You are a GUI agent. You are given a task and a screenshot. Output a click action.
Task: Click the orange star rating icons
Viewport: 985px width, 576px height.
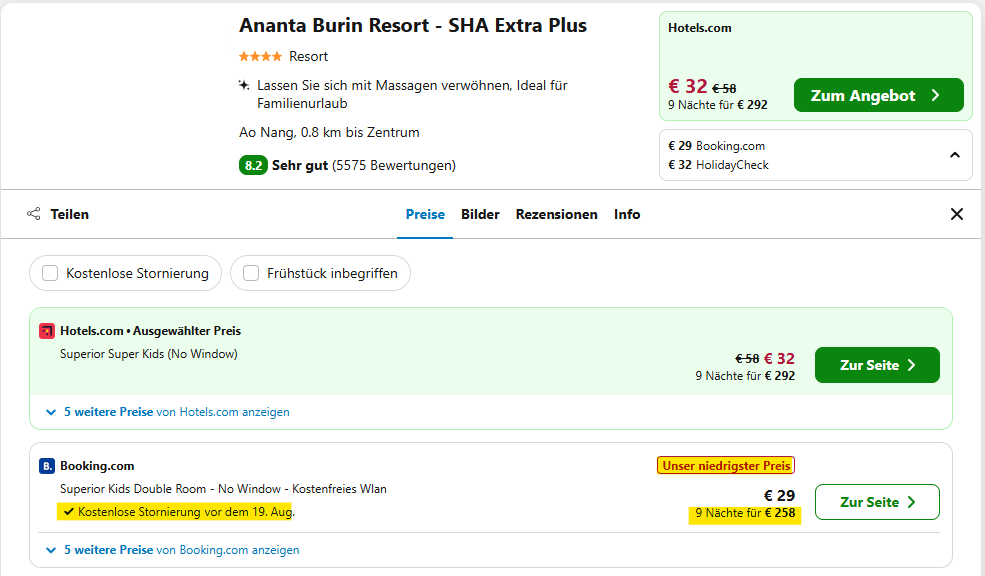coord(260,57)
